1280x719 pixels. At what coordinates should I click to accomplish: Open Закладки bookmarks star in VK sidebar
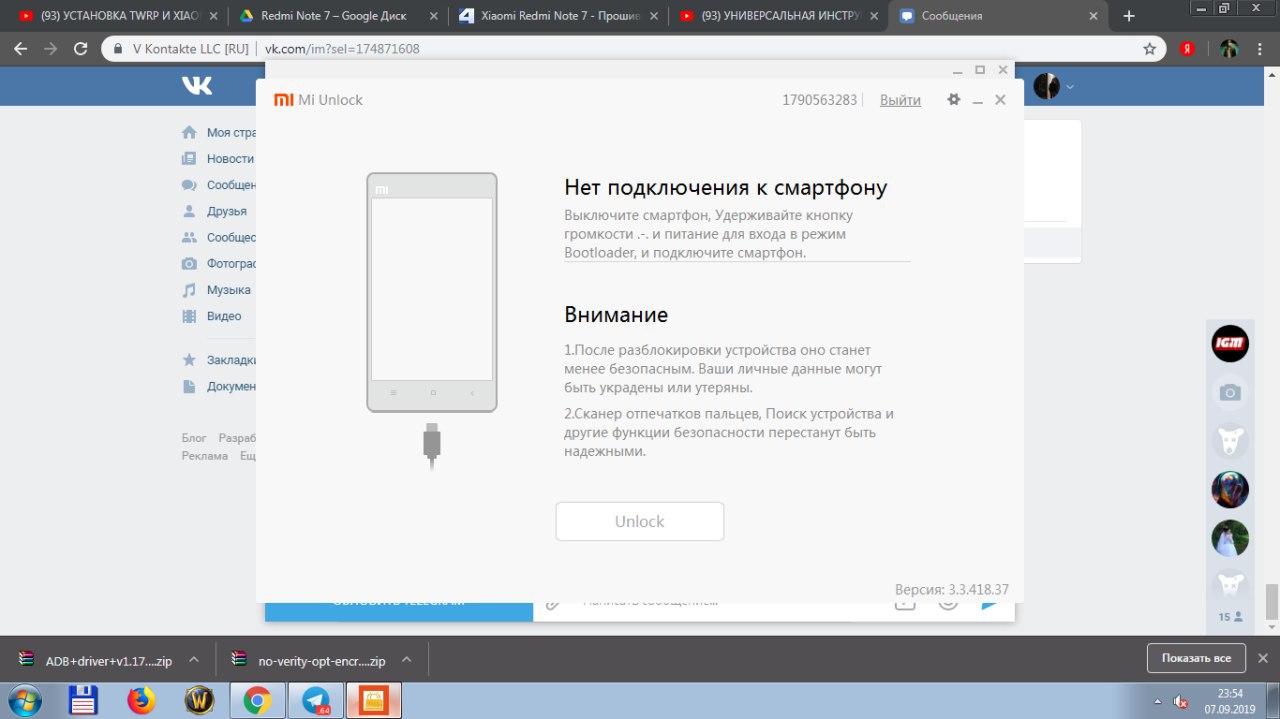click(x=189, y=360)
